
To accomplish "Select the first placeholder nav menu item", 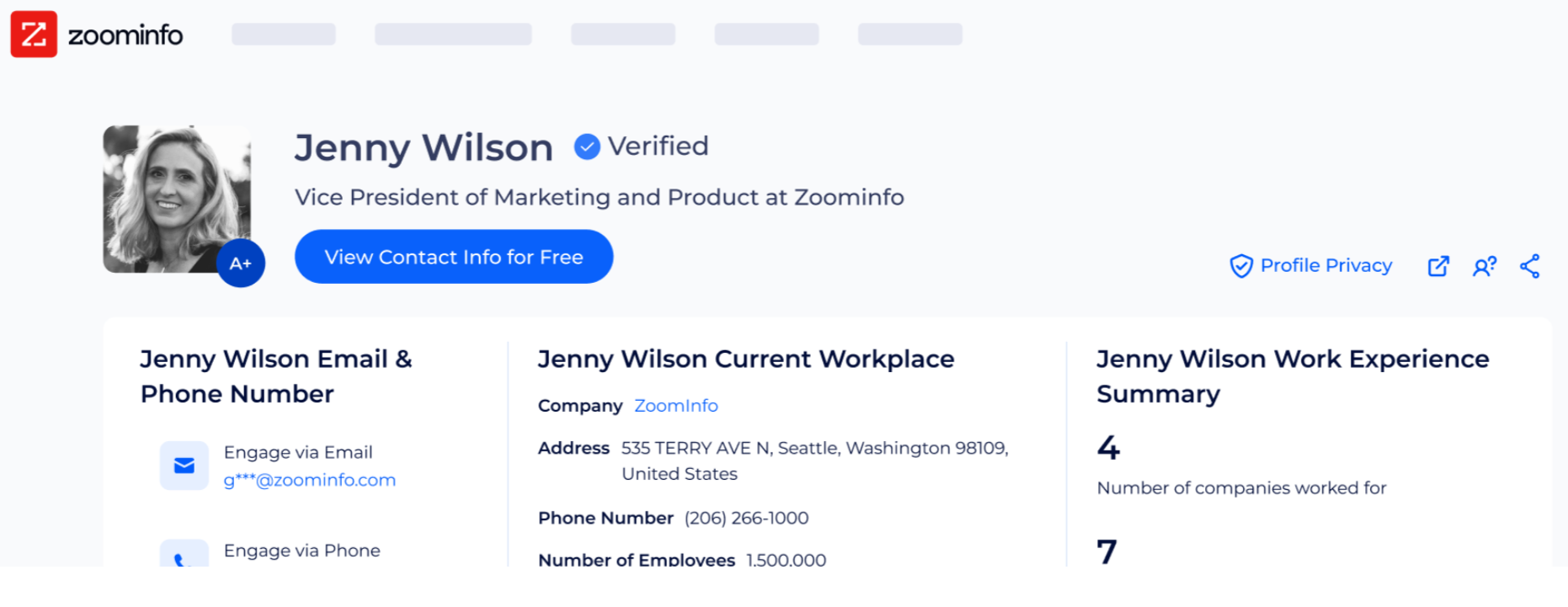I will (284, 35).
